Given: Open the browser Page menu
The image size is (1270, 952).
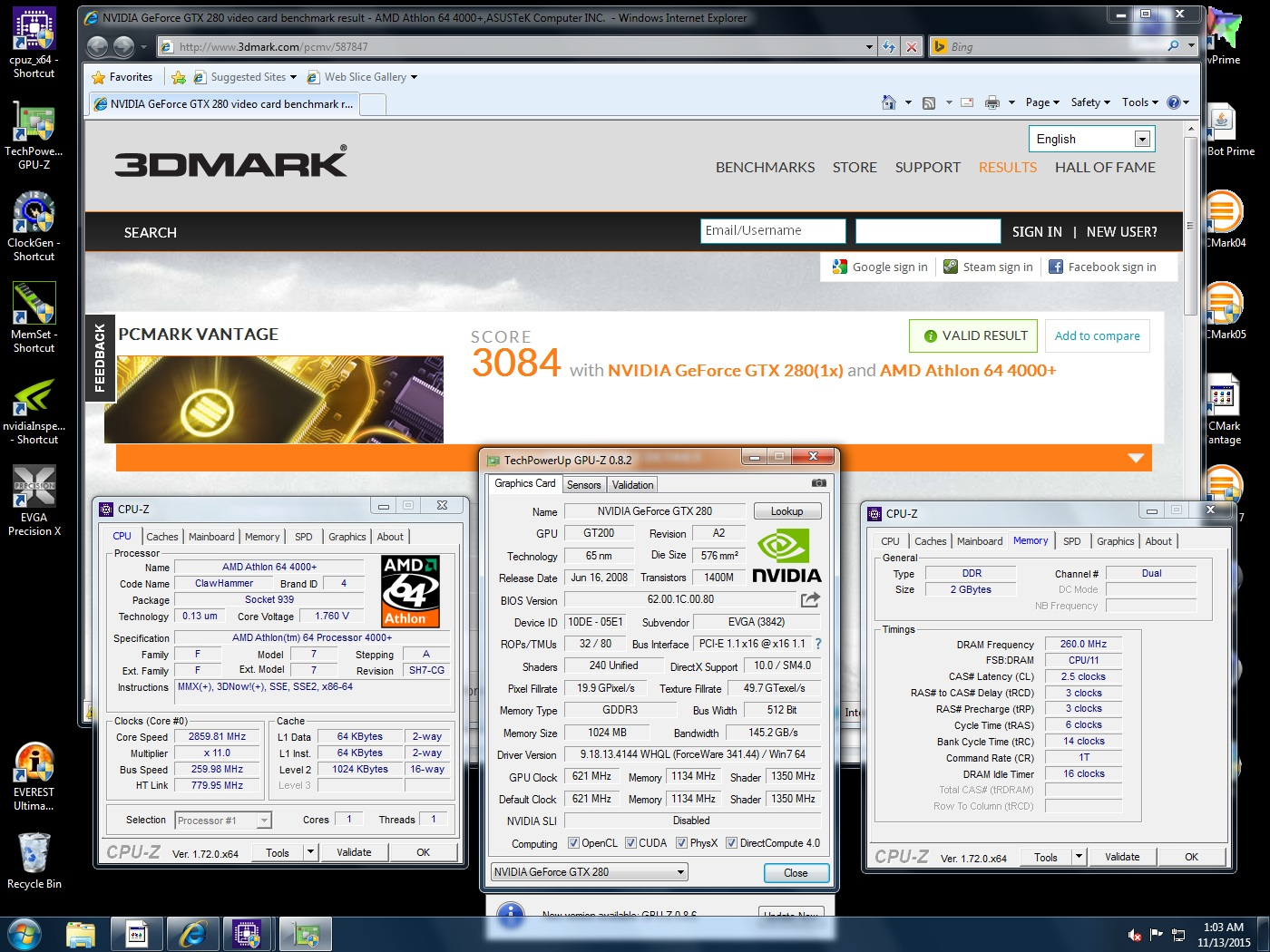Looking at the screenshot, I should [1042, 102].
